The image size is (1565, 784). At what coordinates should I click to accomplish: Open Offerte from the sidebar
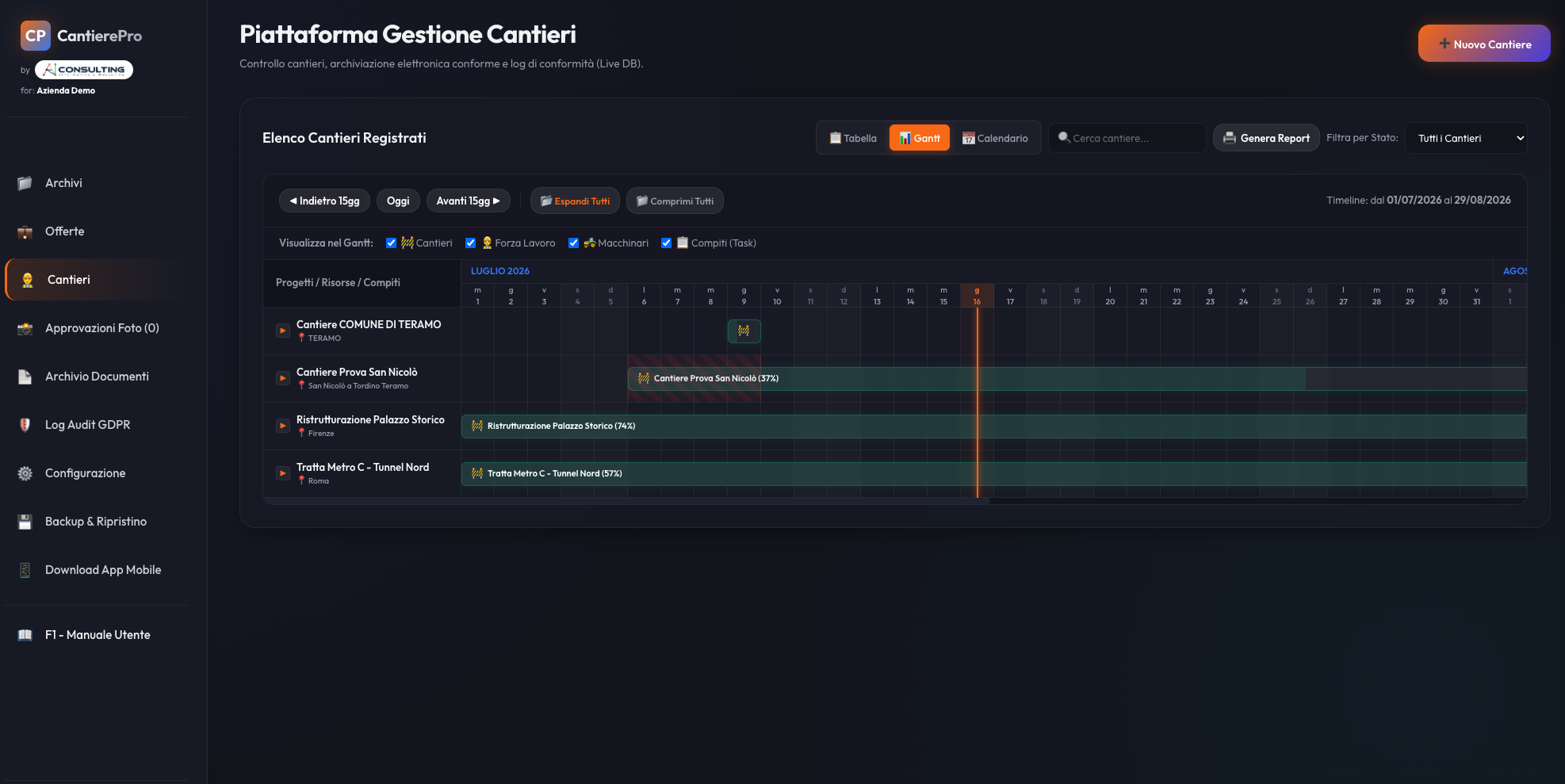click(x=96, y=231)
